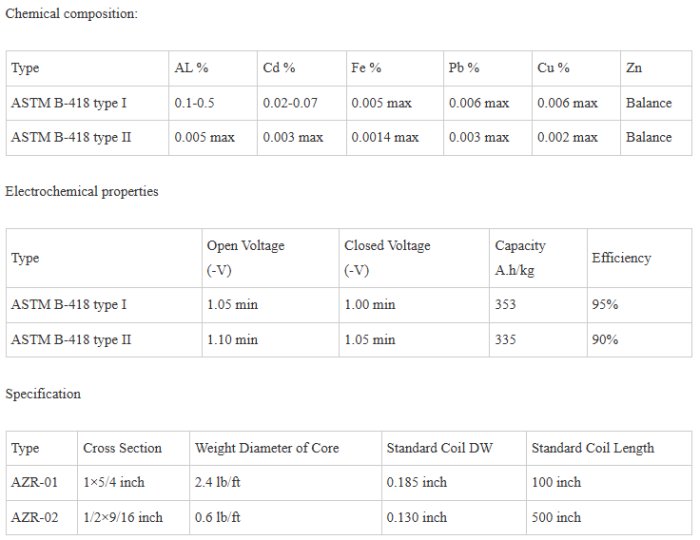Select the "Cd %" column header
The image size is (700, 540).
pyautogui.click(x=279, y=68)
